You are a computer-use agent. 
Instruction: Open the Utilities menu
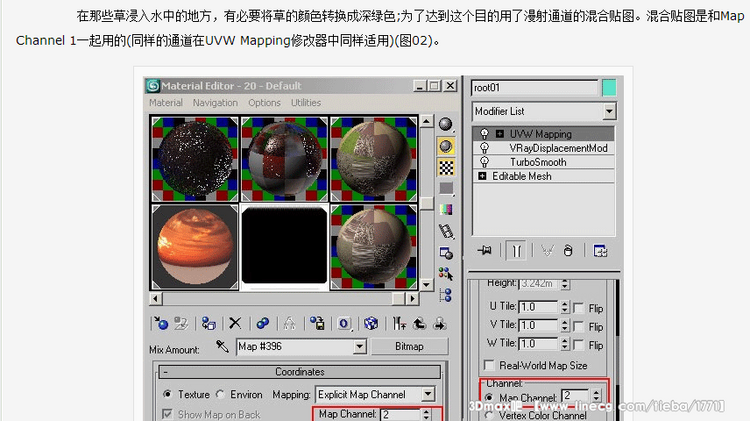[305, 102]
